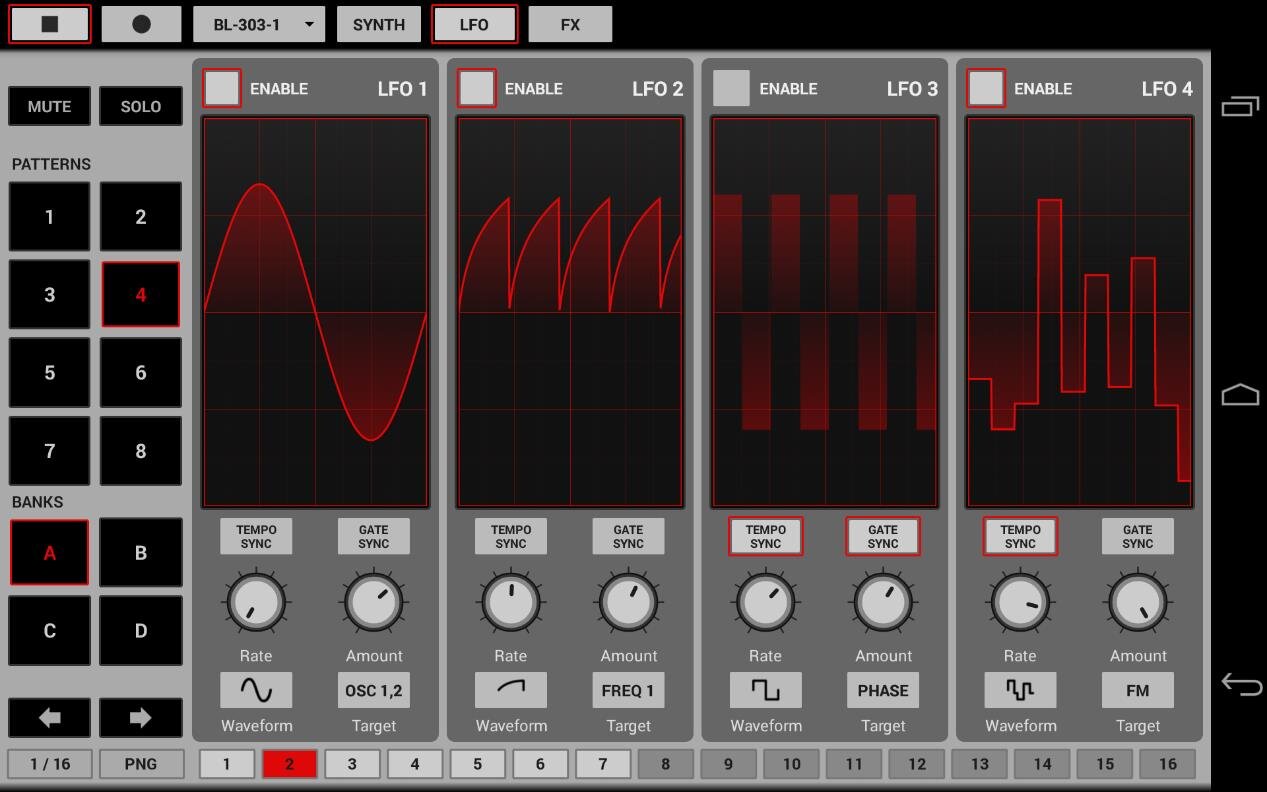Go to previous page with left arrow
The height and width of the screenshot is (792, 1267).
(49, 717)
